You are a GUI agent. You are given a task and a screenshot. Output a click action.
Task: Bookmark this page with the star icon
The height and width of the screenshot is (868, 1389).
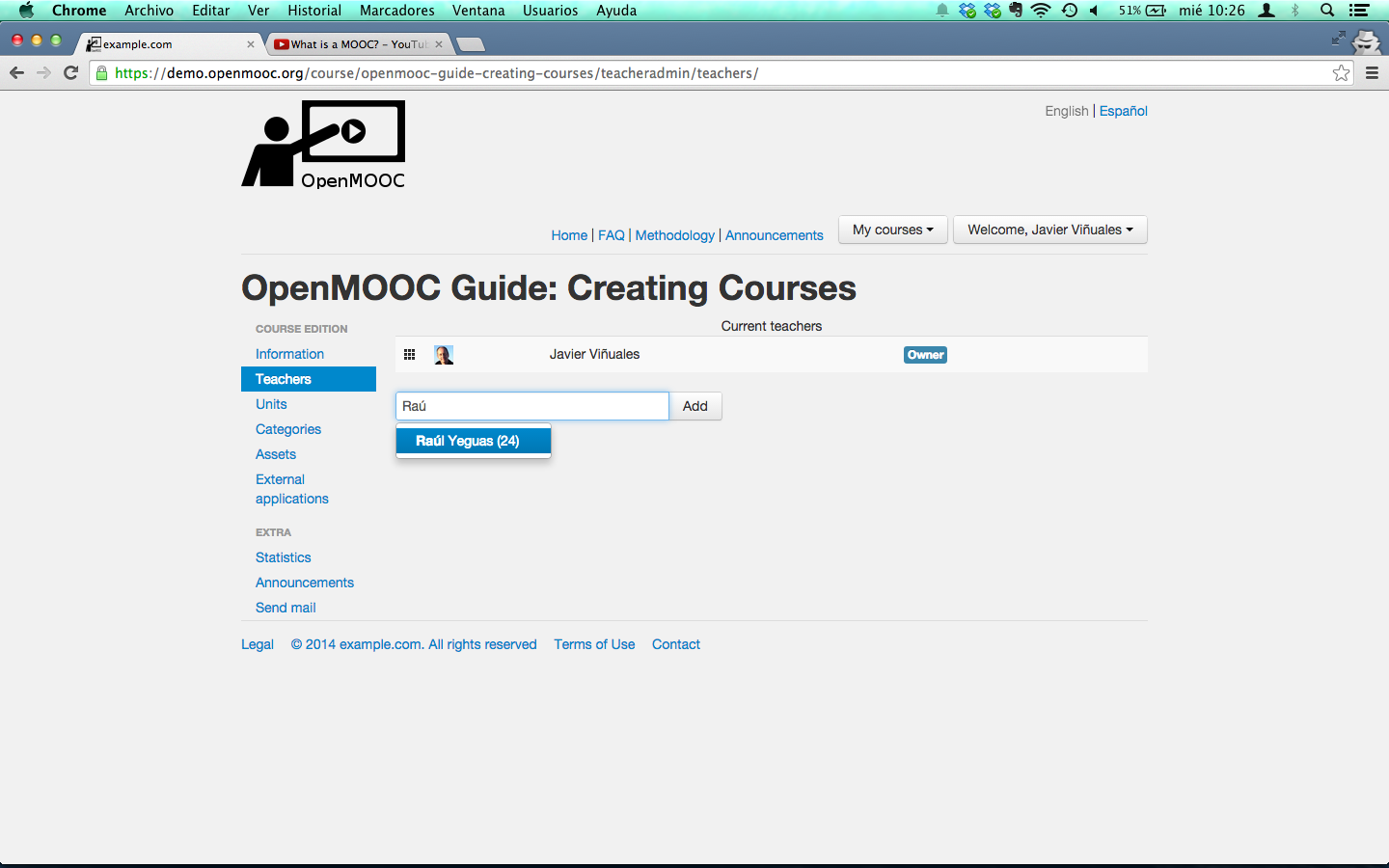pos(1341,73)
